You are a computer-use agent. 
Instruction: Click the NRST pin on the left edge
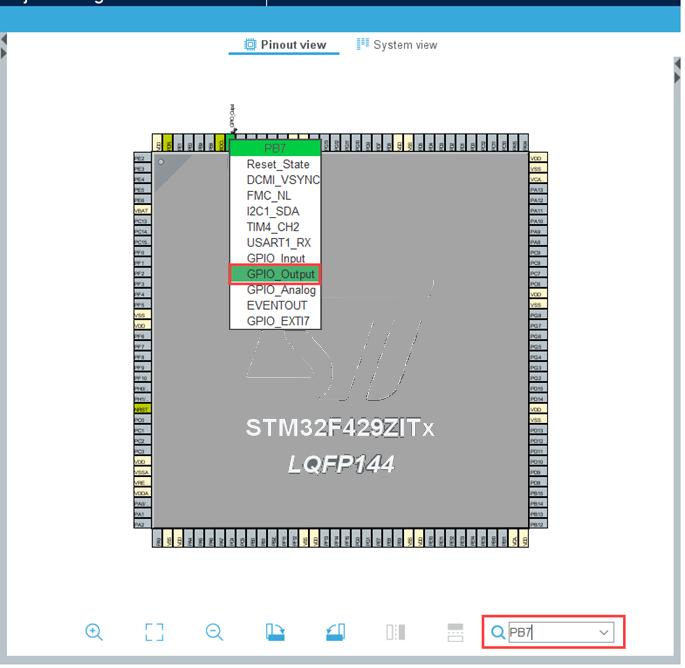click(x=140, y=409)
